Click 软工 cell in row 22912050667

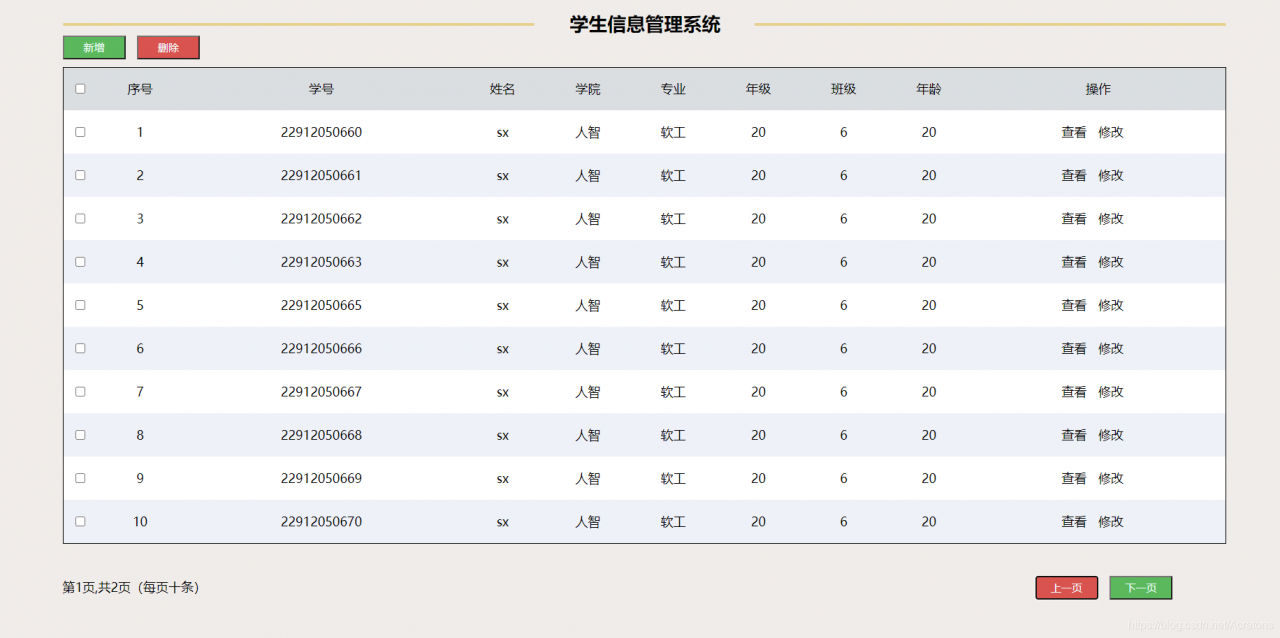pos(673,392)
